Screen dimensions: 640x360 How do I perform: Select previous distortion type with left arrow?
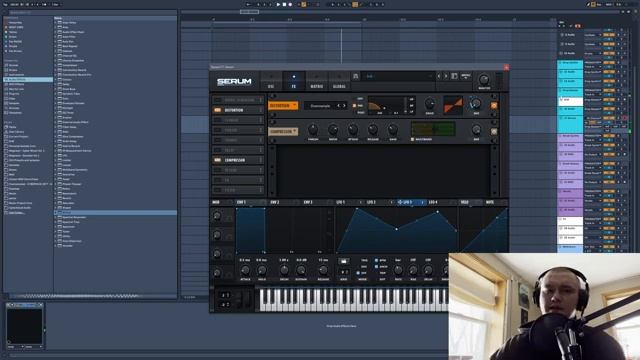338,106
